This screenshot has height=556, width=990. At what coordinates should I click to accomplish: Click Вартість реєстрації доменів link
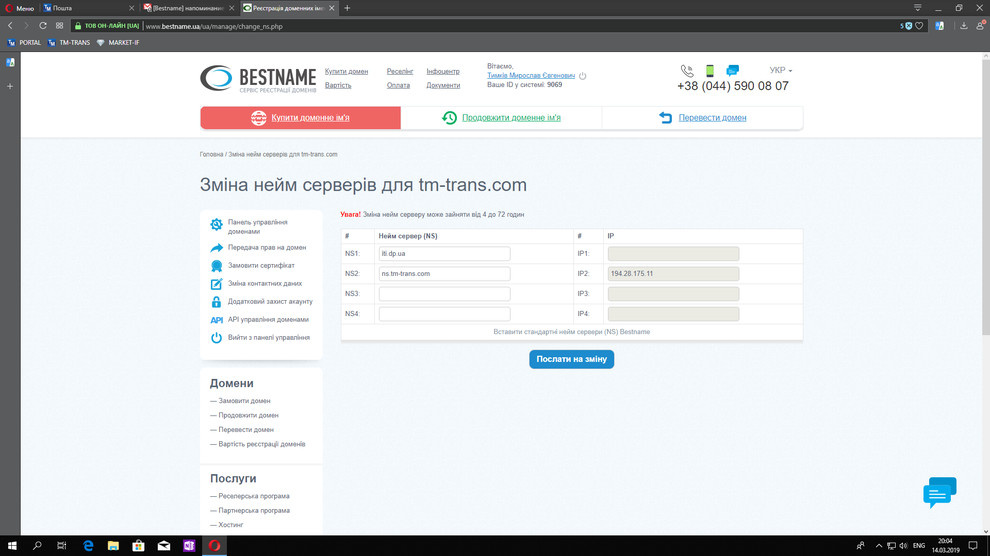coord(261,444)
